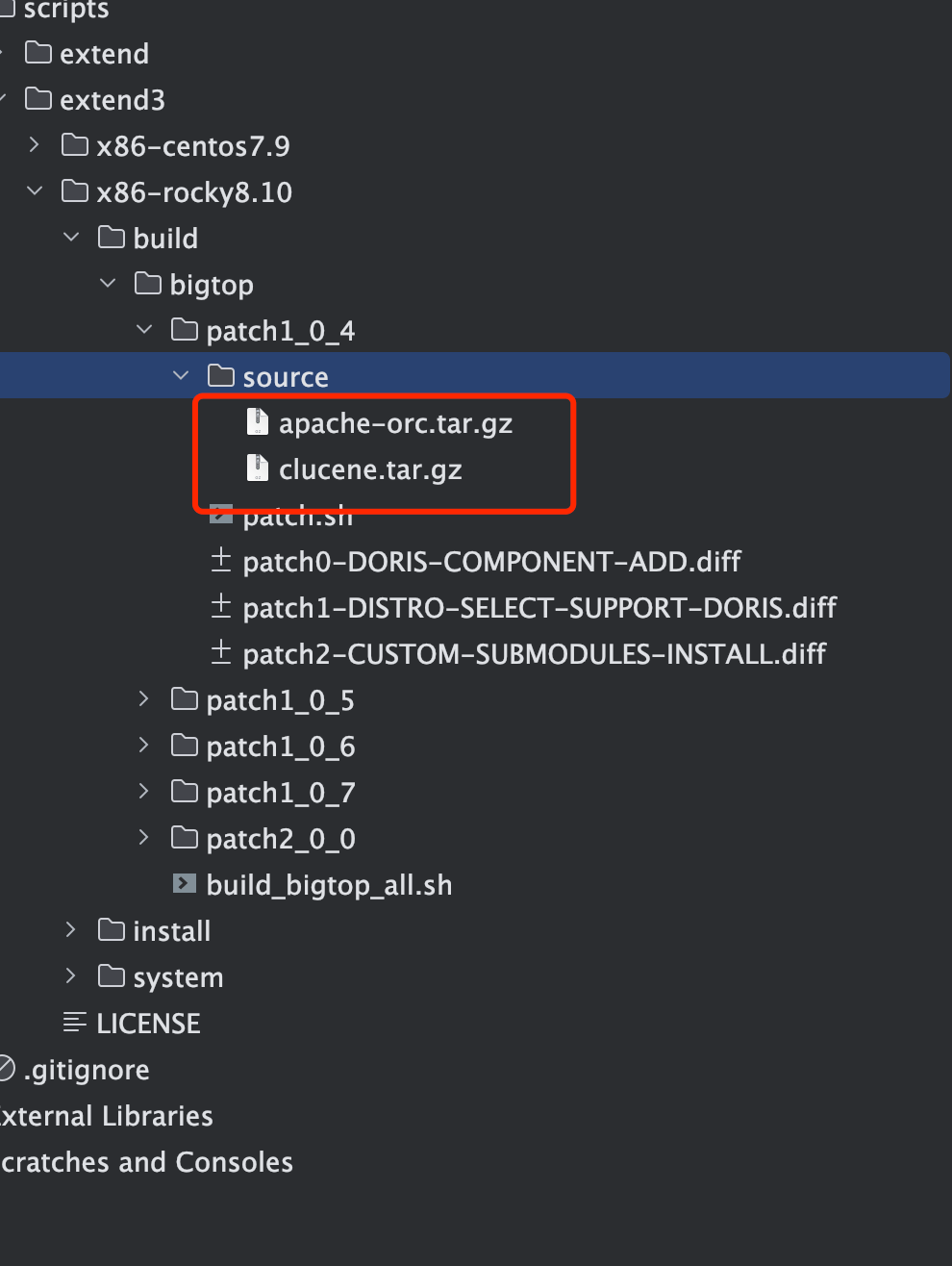
Task: Select Scratches and Consoles node
Action: pyautogui.click(x=146, y=1162)
